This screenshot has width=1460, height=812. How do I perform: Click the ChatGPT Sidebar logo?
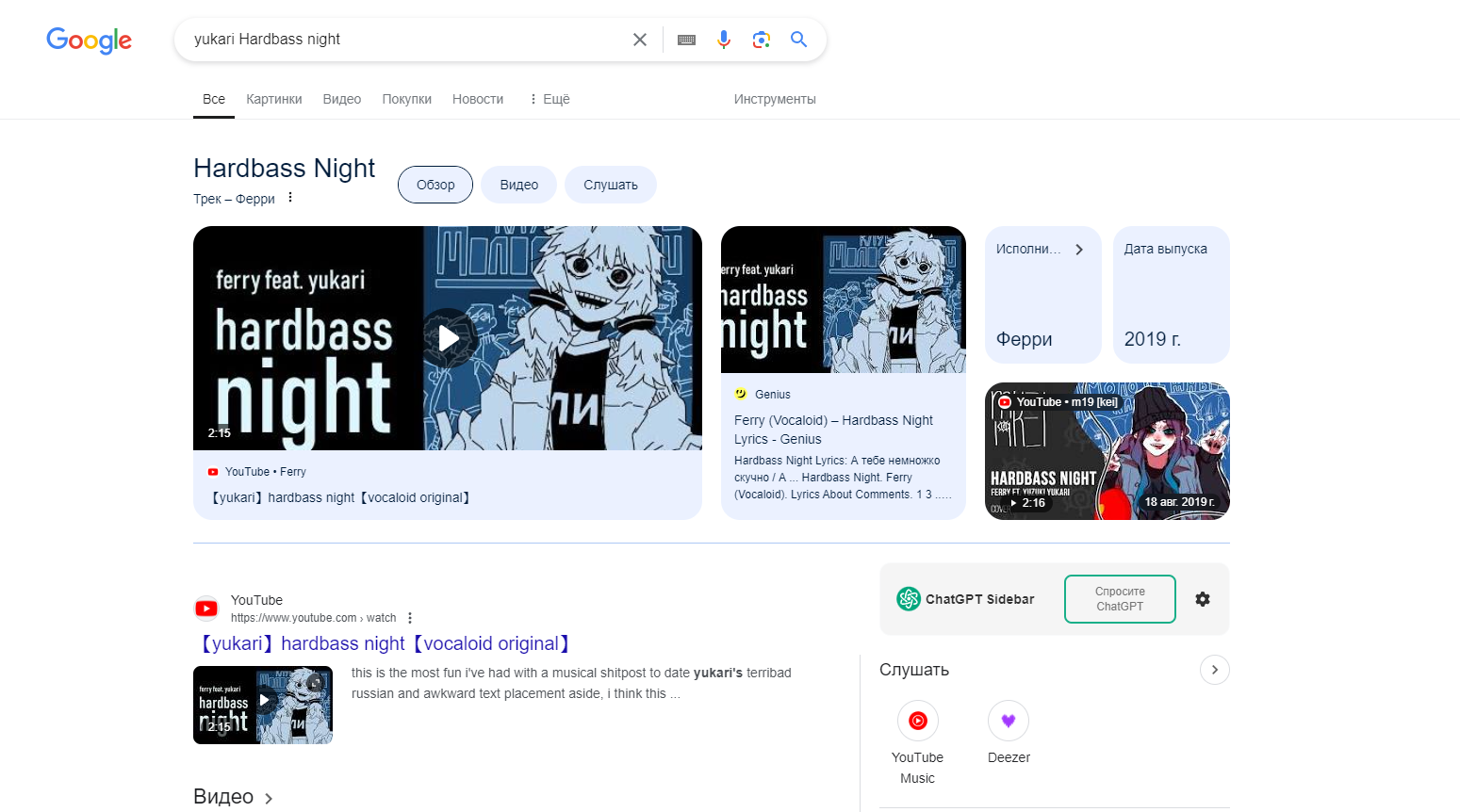point(909,599)
